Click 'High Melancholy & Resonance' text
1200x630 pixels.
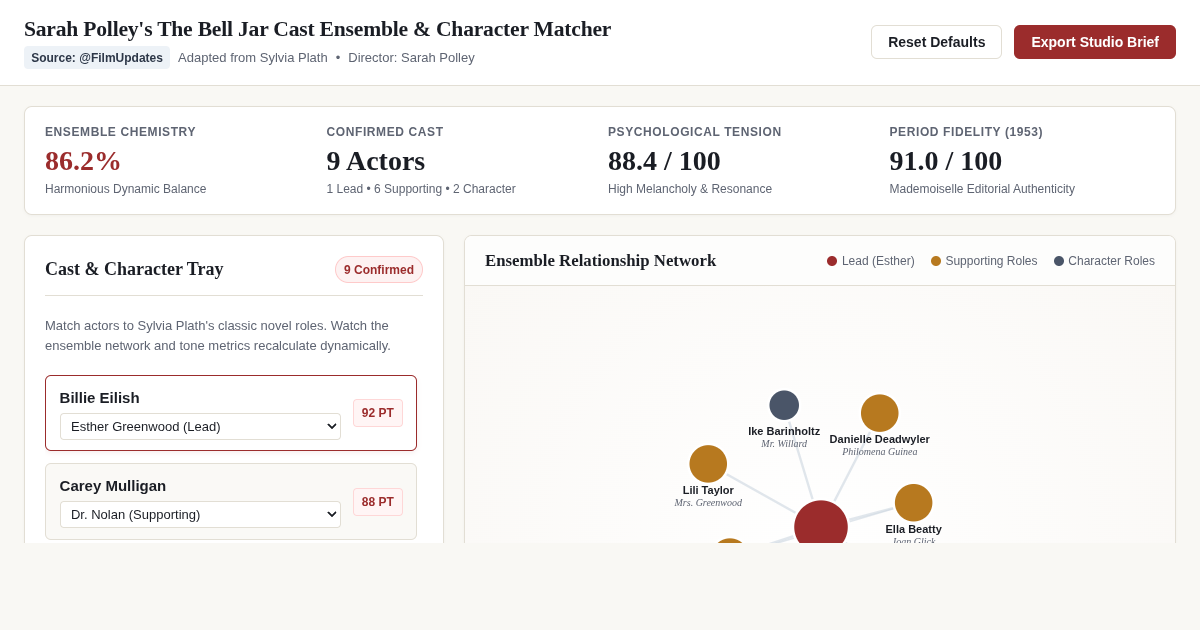coord(690,189)
